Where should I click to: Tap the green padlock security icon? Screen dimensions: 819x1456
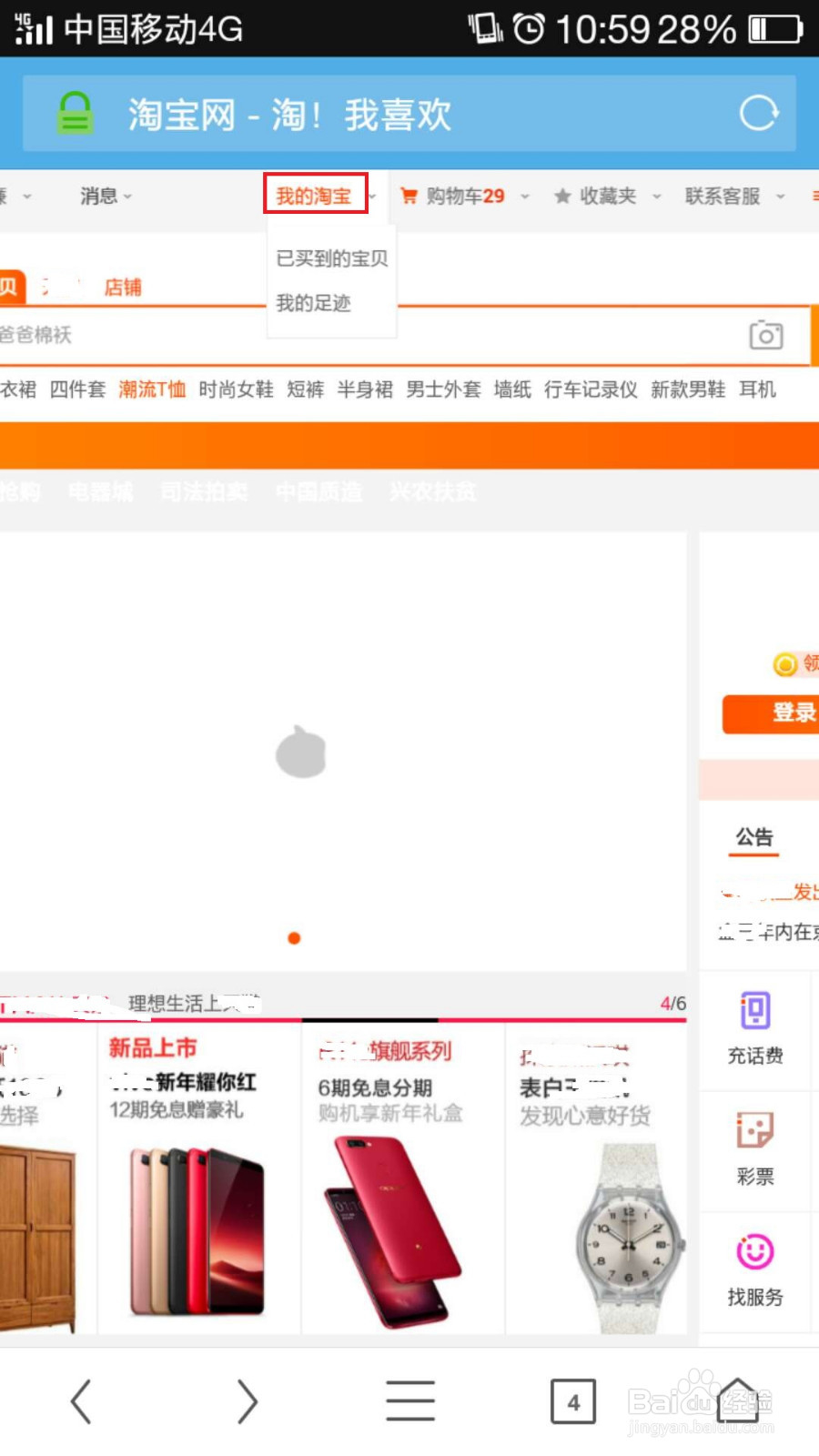click(75, 114)
